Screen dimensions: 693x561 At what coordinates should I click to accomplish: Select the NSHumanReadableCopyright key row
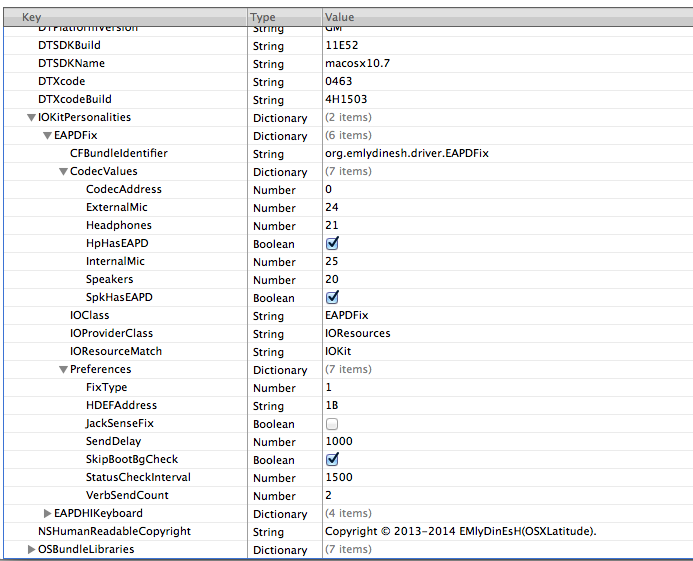point(114,531)
